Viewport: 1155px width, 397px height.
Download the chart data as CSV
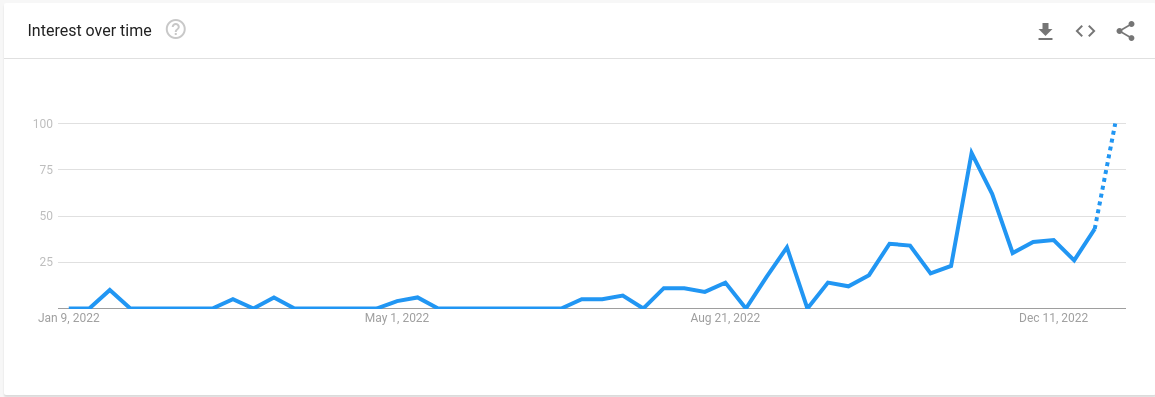pyautogui.click(x=1045, y=31)
